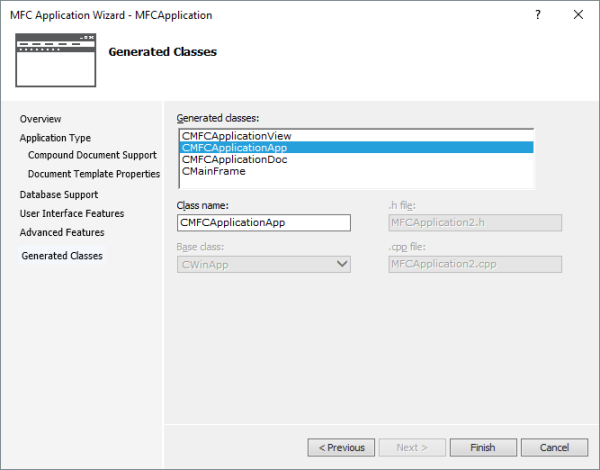Cancel the MFC Application Wizard
The height and width of the screenshot is (470, 600).
click(554, 447)
